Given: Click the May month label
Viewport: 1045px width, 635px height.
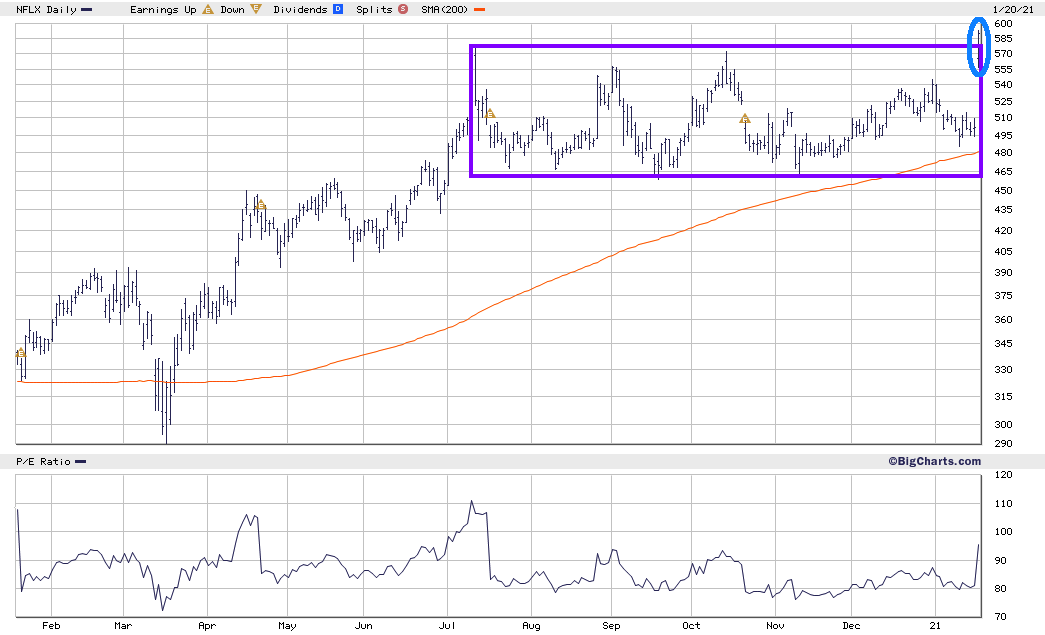Looking at the screenshot, I should point(287,626).
